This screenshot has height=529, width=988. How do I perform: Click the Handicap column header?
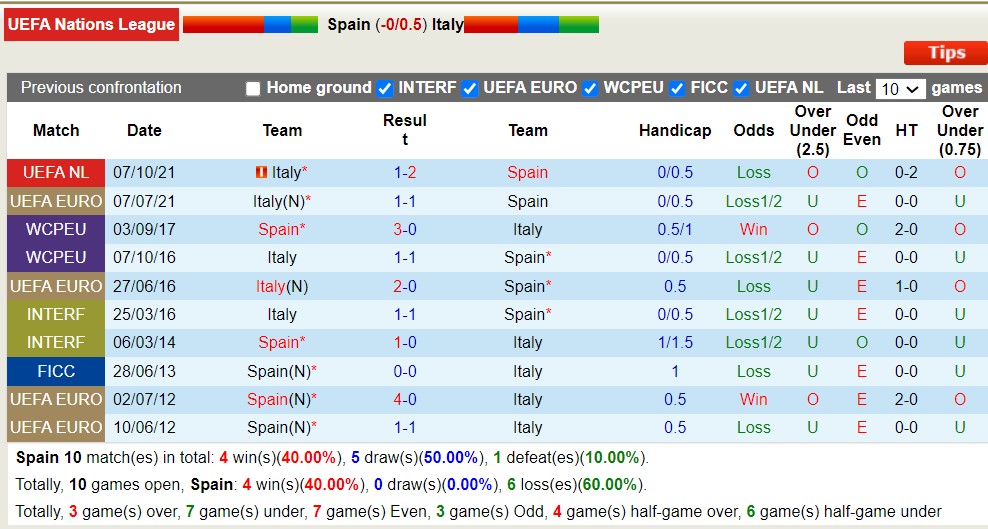point(675,130)
